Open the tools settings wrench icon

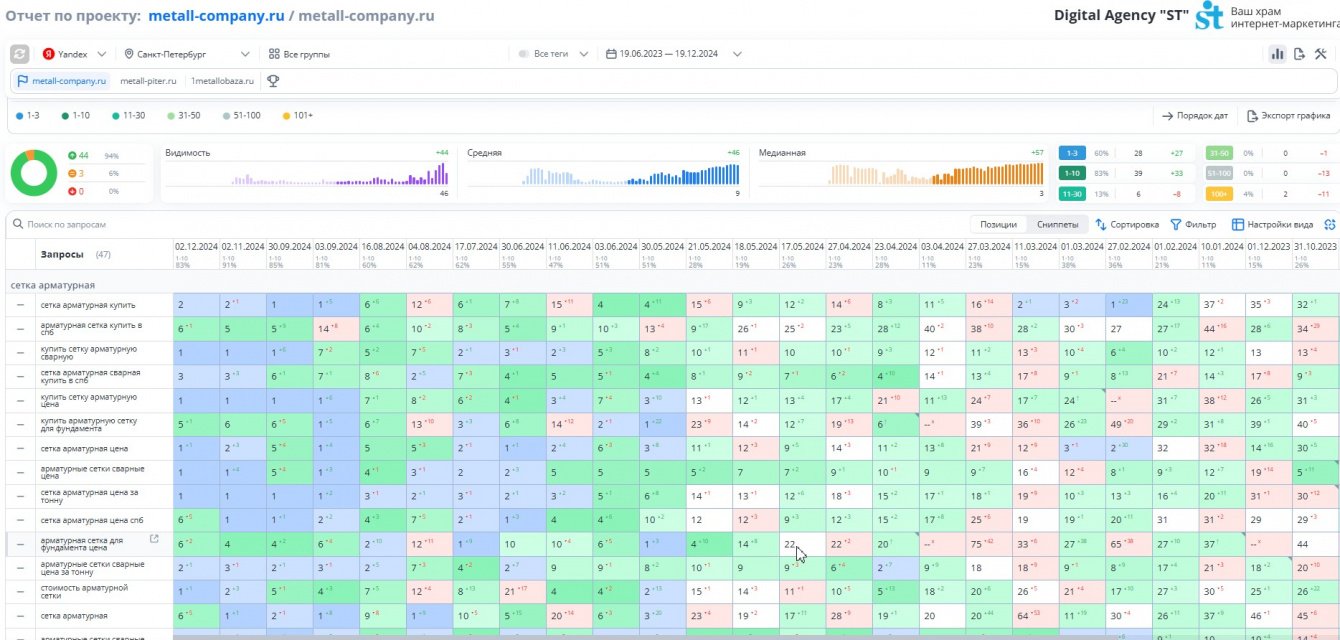(x=1321, y=54)
